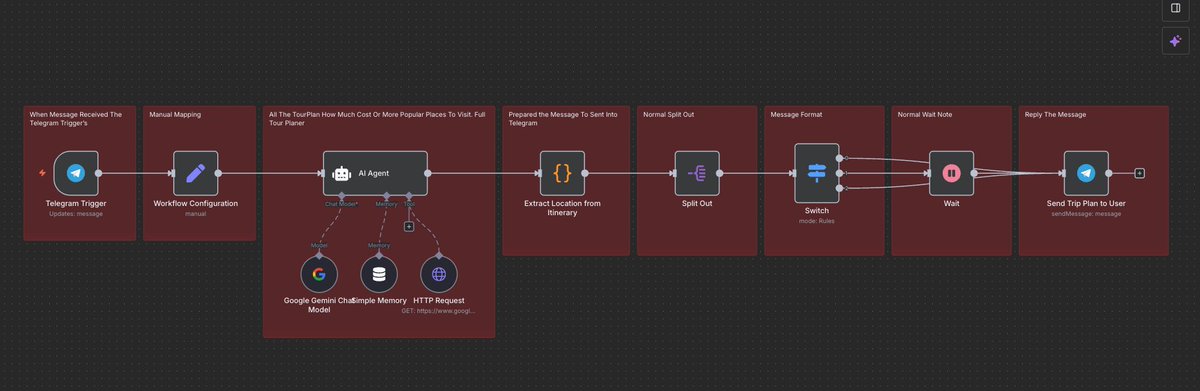Click the Memory connector on AI Agent
The height and width of the screenshot is (391, 1200).
pos(386,196)
